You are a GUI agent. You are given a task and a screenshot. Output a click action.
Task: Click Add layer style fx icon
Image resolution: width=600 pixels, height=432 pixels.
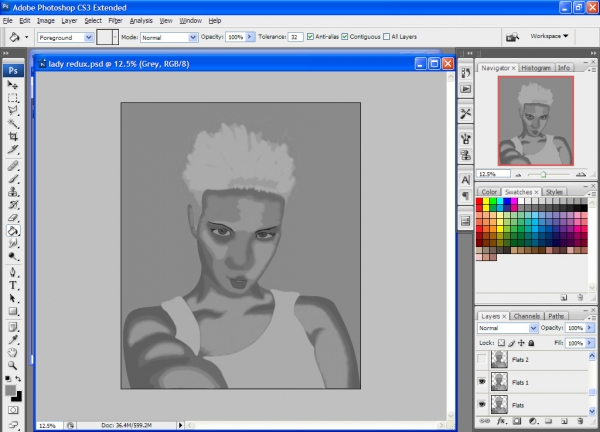click(x=501, y=421)
